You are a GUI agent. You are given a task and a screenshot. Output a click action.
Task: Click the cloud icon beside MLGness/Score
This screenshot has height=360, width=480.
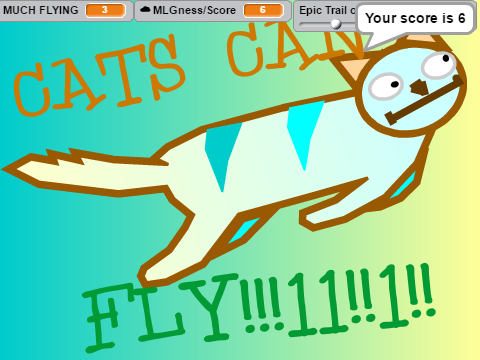[x=145, y=10]
